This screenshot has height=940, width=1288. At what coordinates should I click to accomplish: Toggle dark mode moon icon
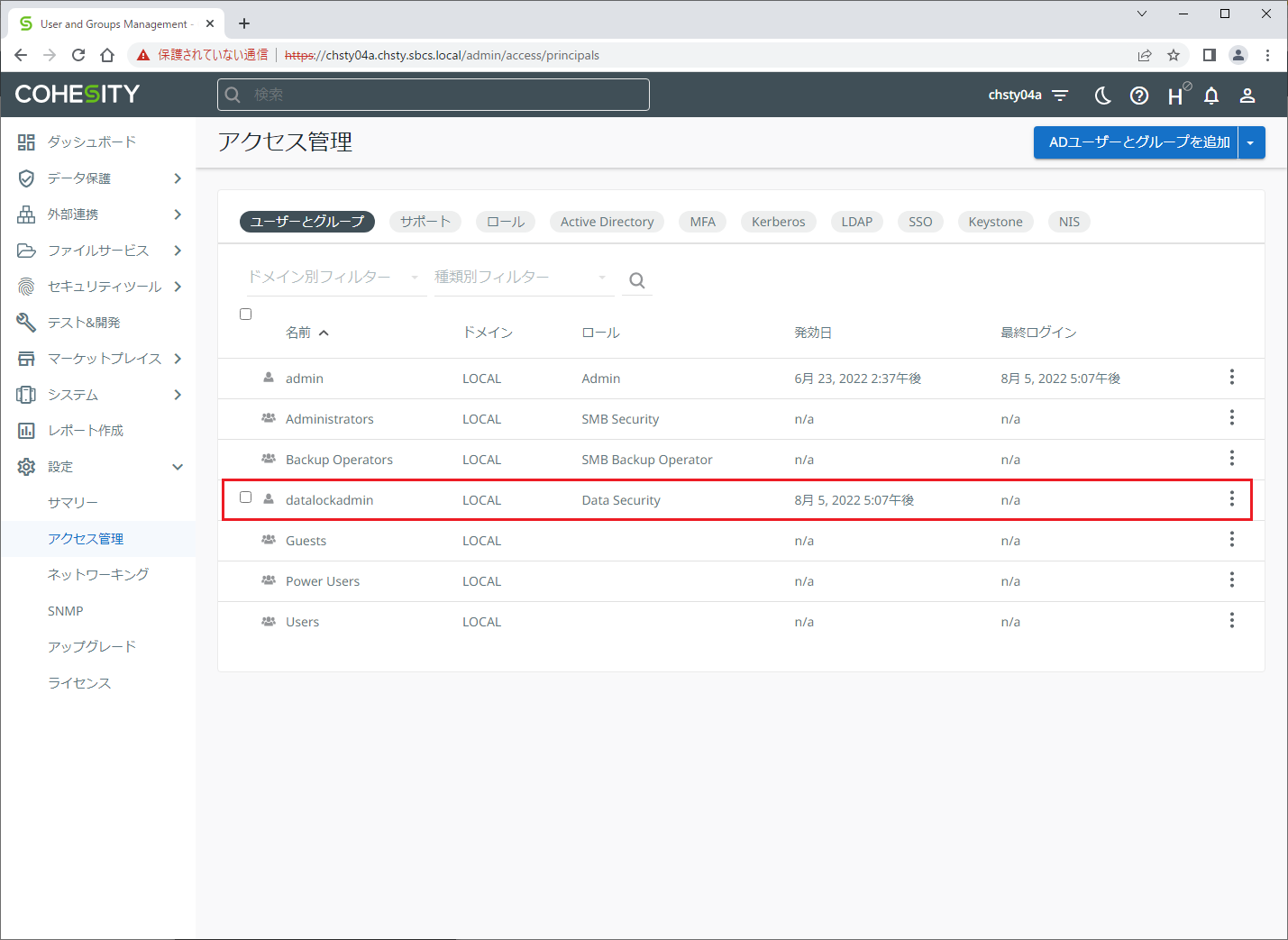click(1102, 96)
